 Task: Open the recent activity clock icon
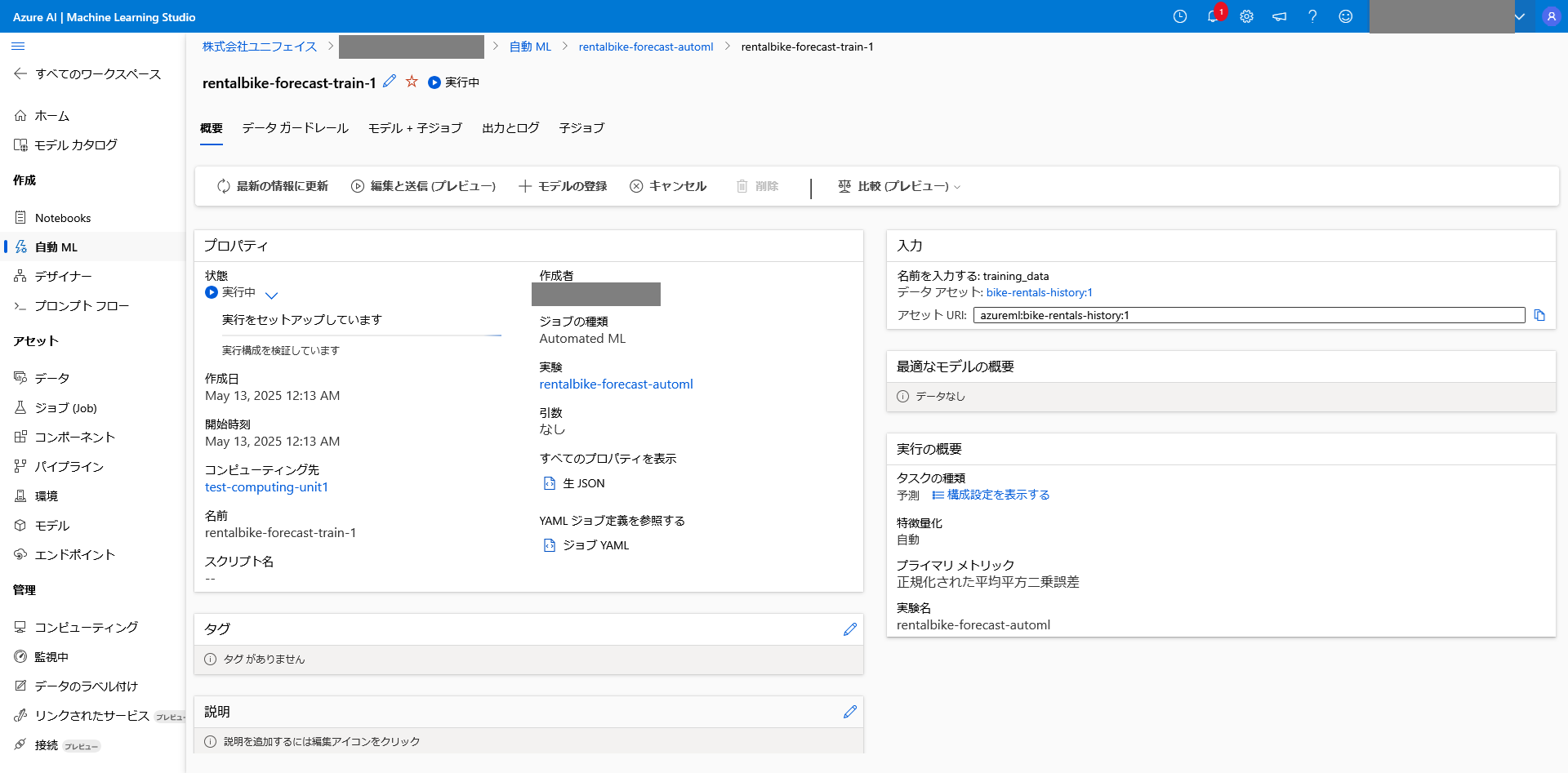pos(1180,16)
